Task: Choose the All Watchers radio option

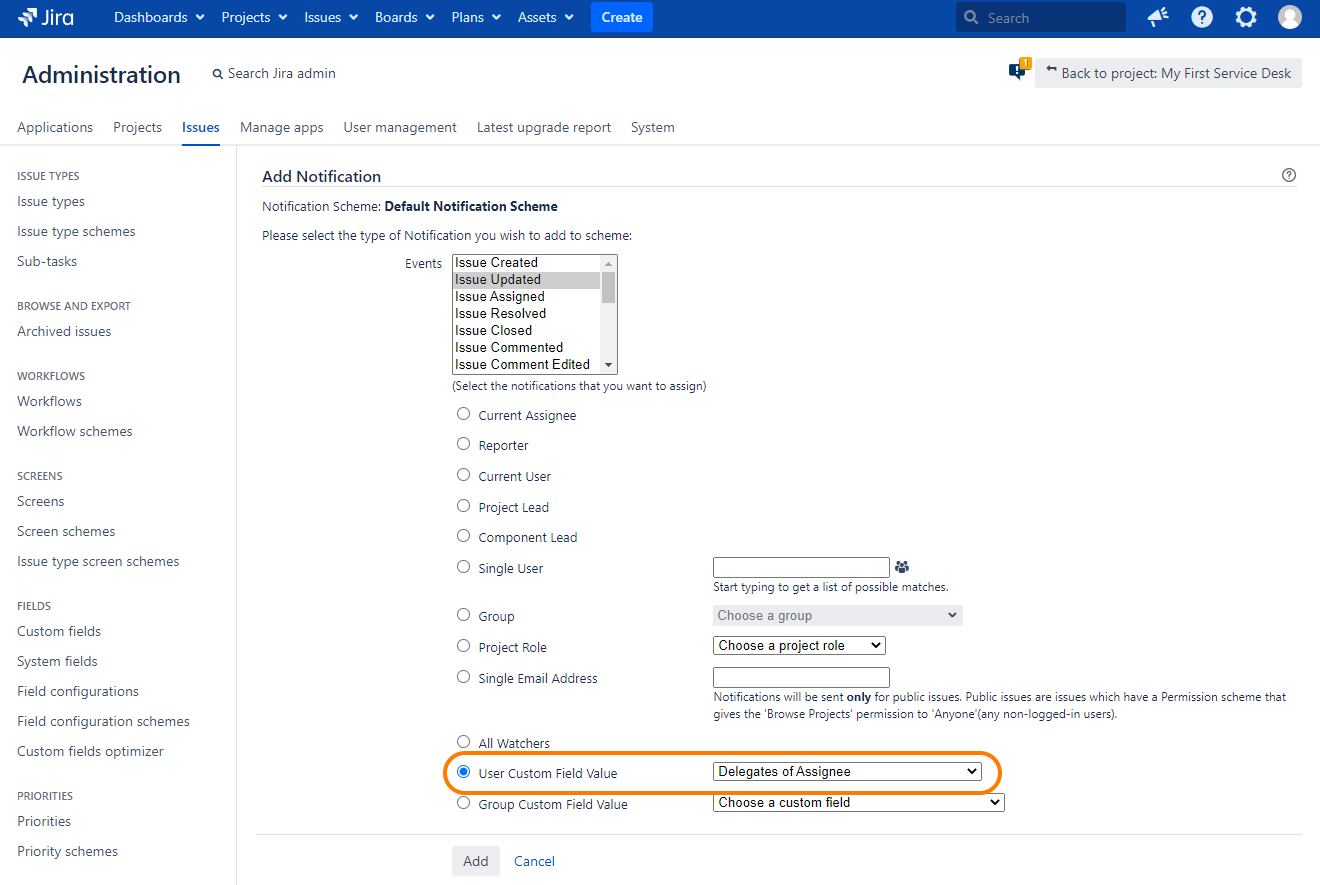Action: coord(463,742)
